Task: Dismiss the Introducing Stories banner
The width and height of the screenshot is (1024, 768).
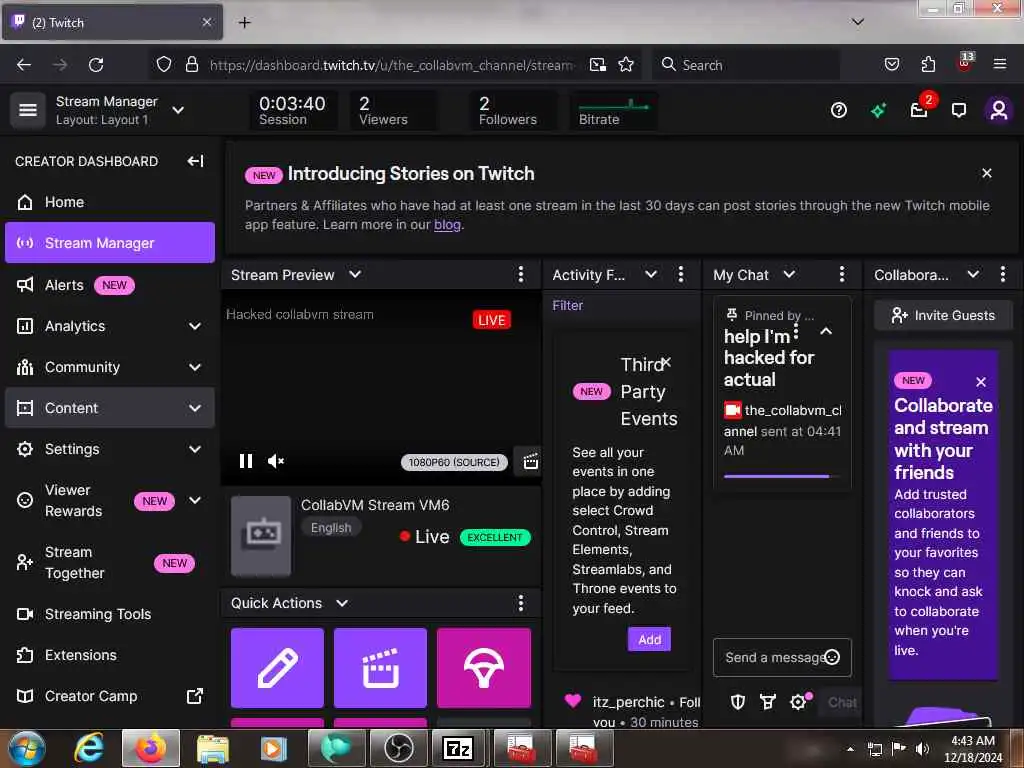Action: coord(987,173)
